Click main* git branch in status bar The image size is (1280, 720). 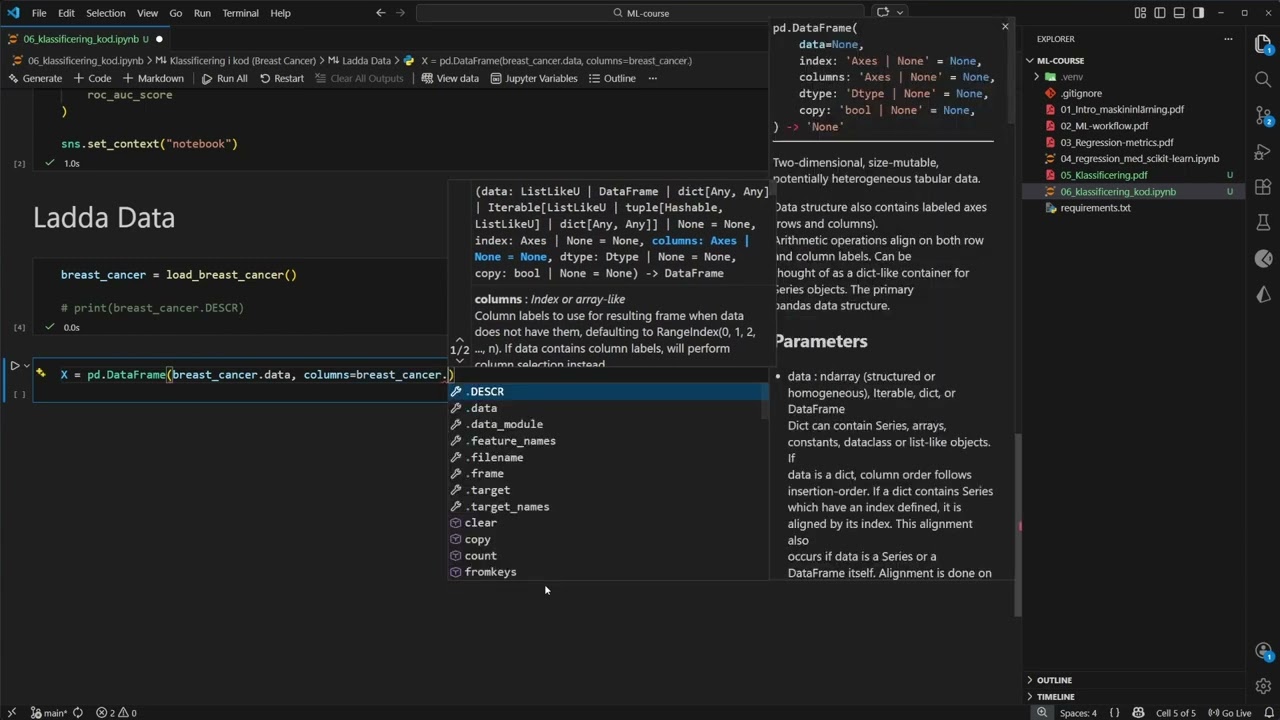(48, 713)
